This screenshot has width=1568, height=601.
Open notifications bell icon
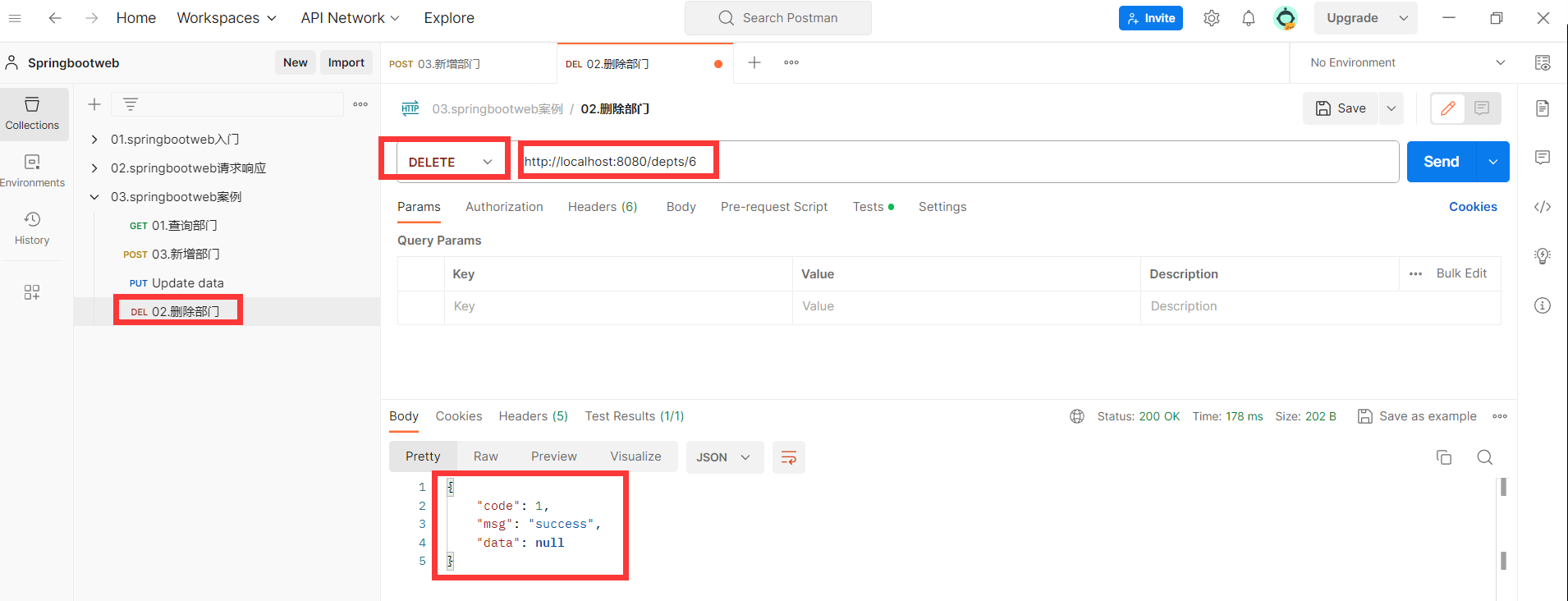pyautogui.click(x=1249, y=18)
